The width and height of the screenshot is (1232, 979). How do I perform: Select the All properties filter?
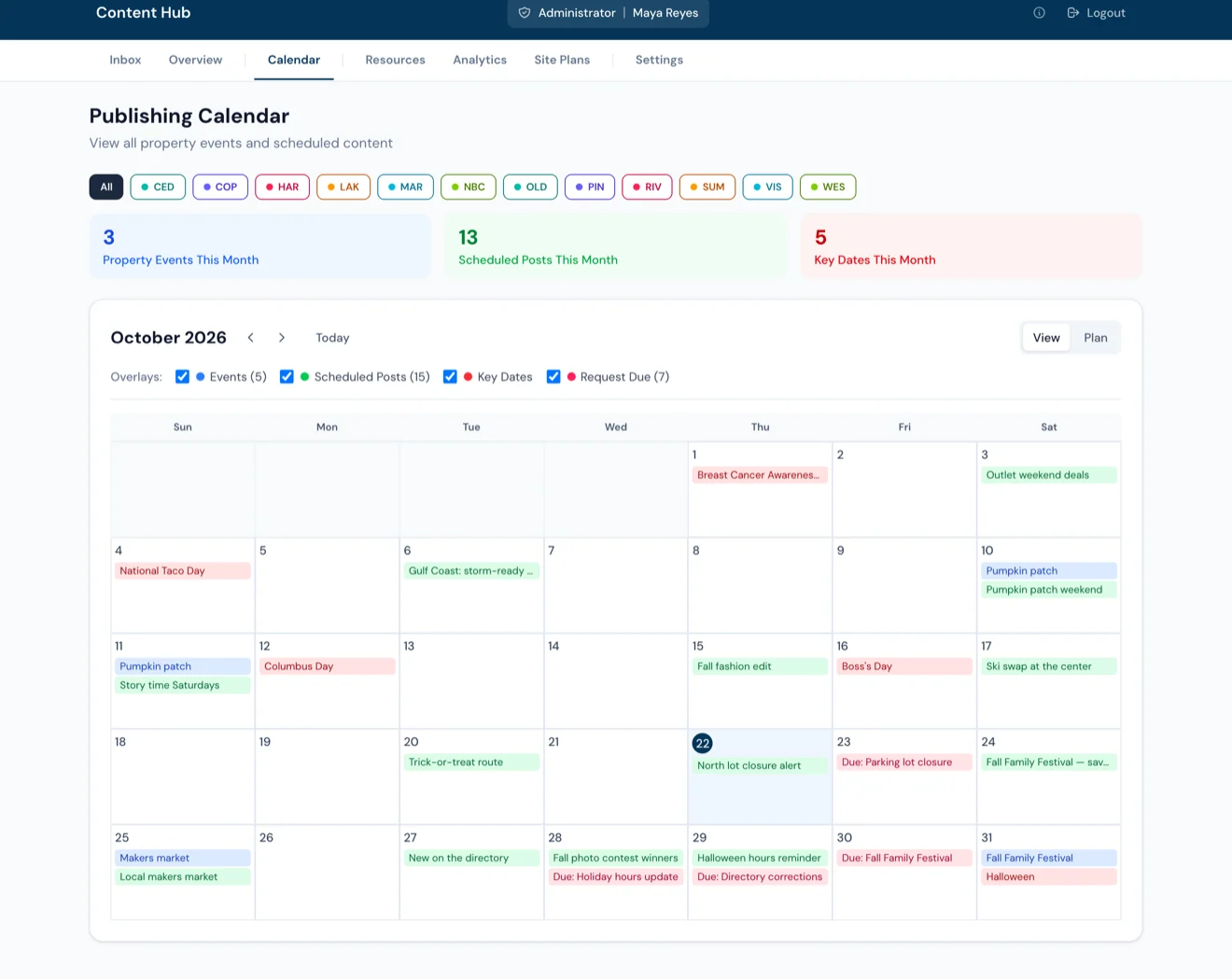click(x=106, y=187)
